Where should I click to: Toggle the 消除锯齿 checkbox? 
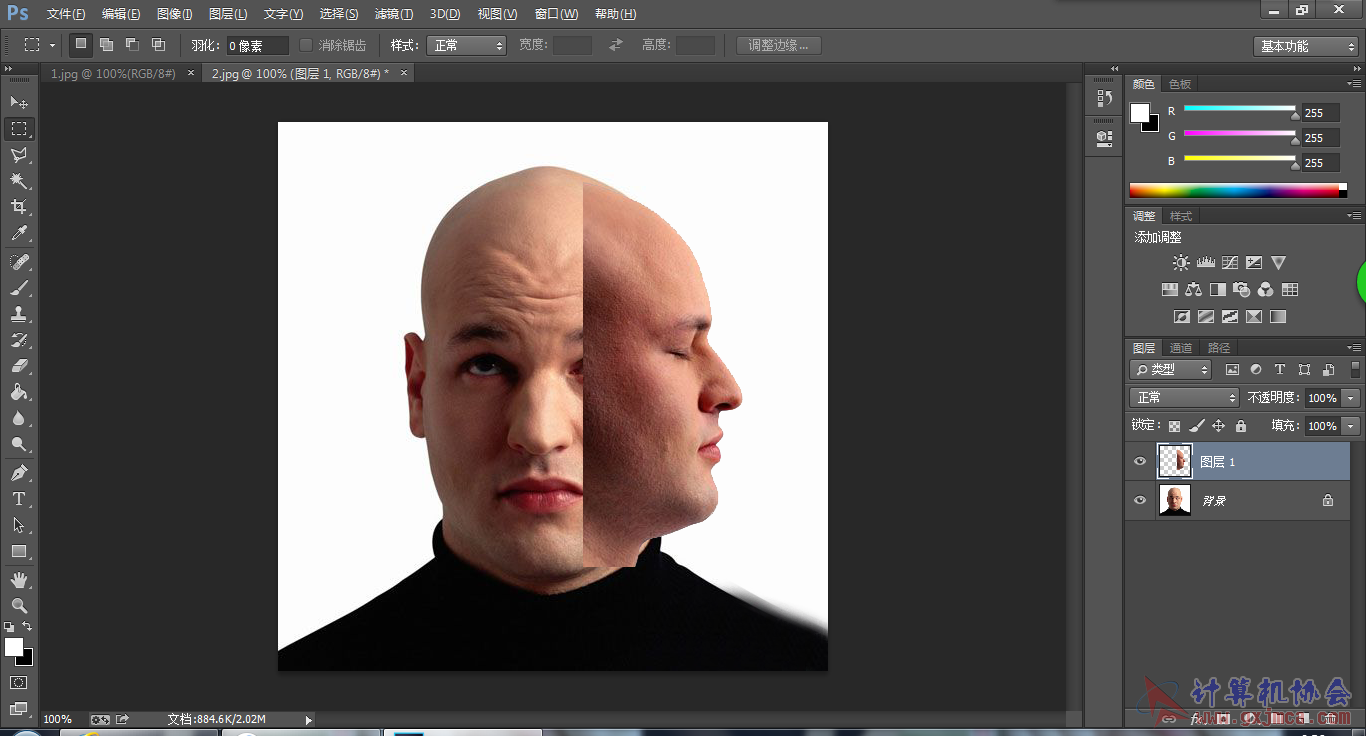pyautogui.click(x=306, y=45)
